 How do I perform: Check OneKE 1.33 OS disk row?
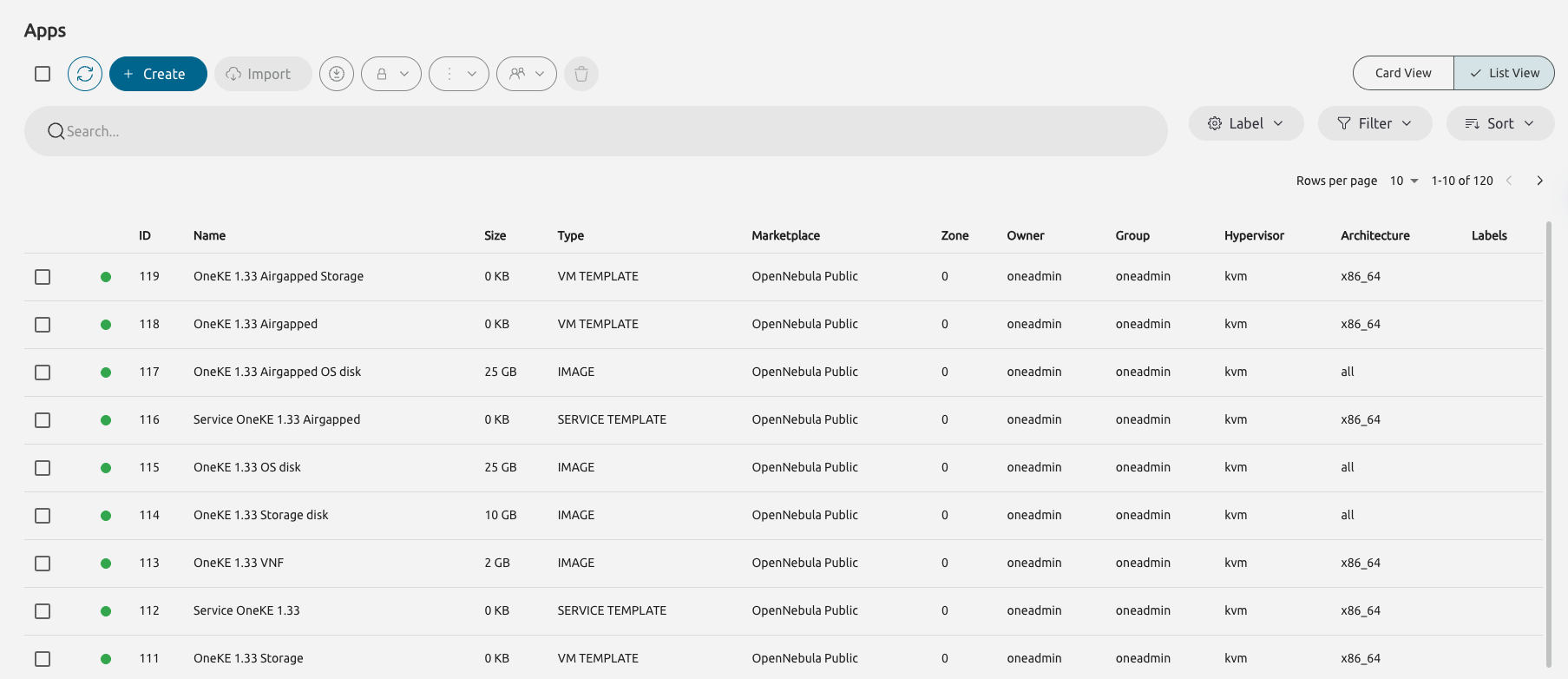pos(43,468)
